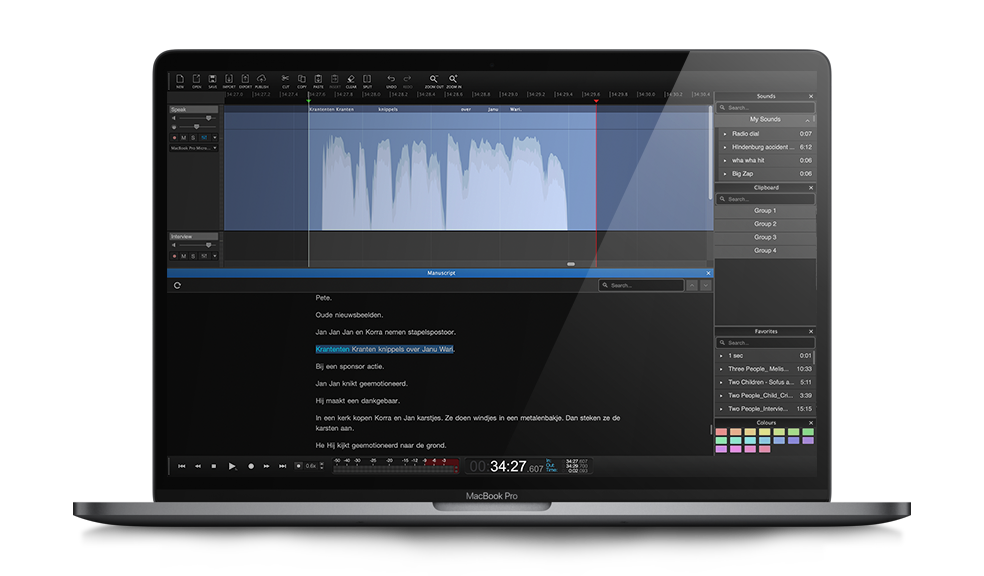
Task: Click the Split tool in the toolbar
Action: (x=367, y=80)
